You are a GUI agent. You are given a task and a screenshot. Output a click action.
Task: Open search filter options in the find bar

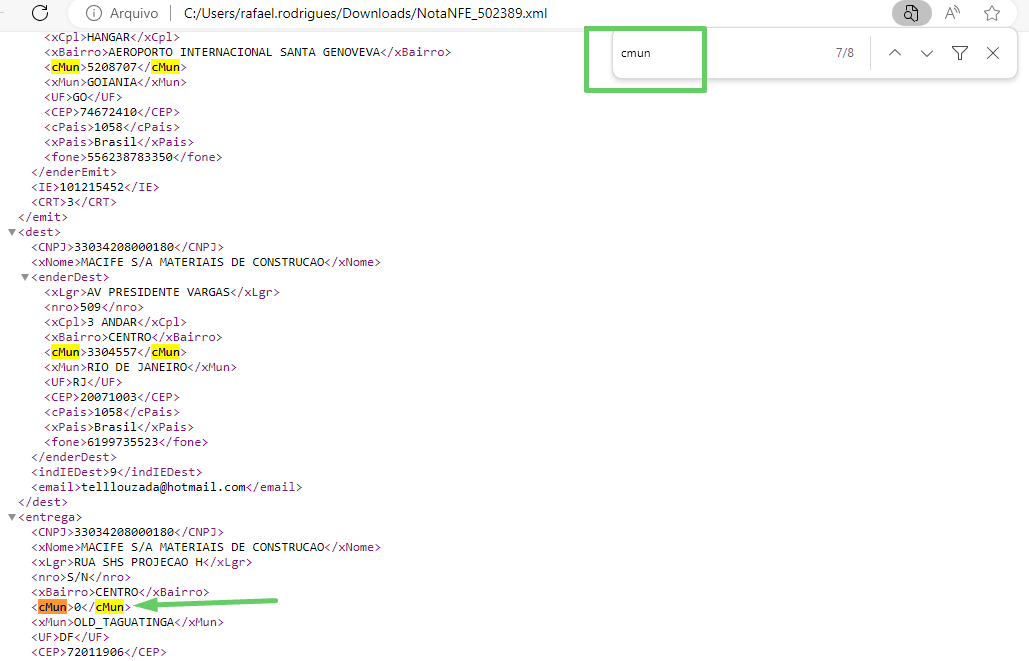pyautogui.click(x=959, y=53)
